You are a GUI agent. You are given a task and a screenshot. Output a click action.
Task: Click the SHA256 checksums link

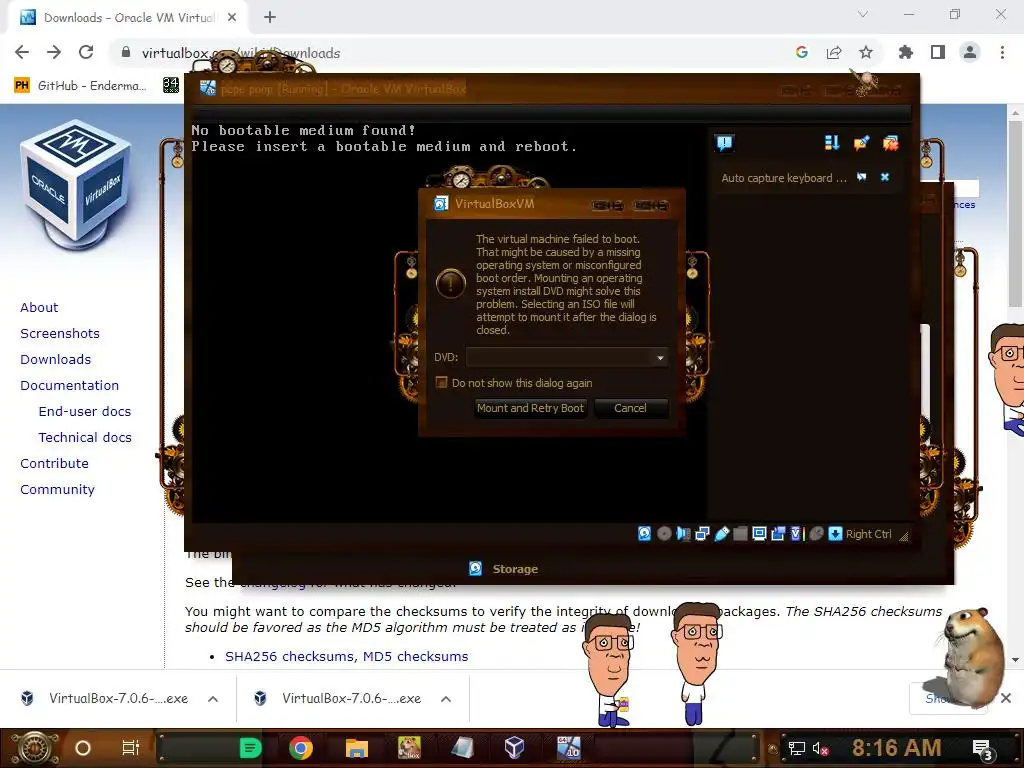click(x=289, y=656)
